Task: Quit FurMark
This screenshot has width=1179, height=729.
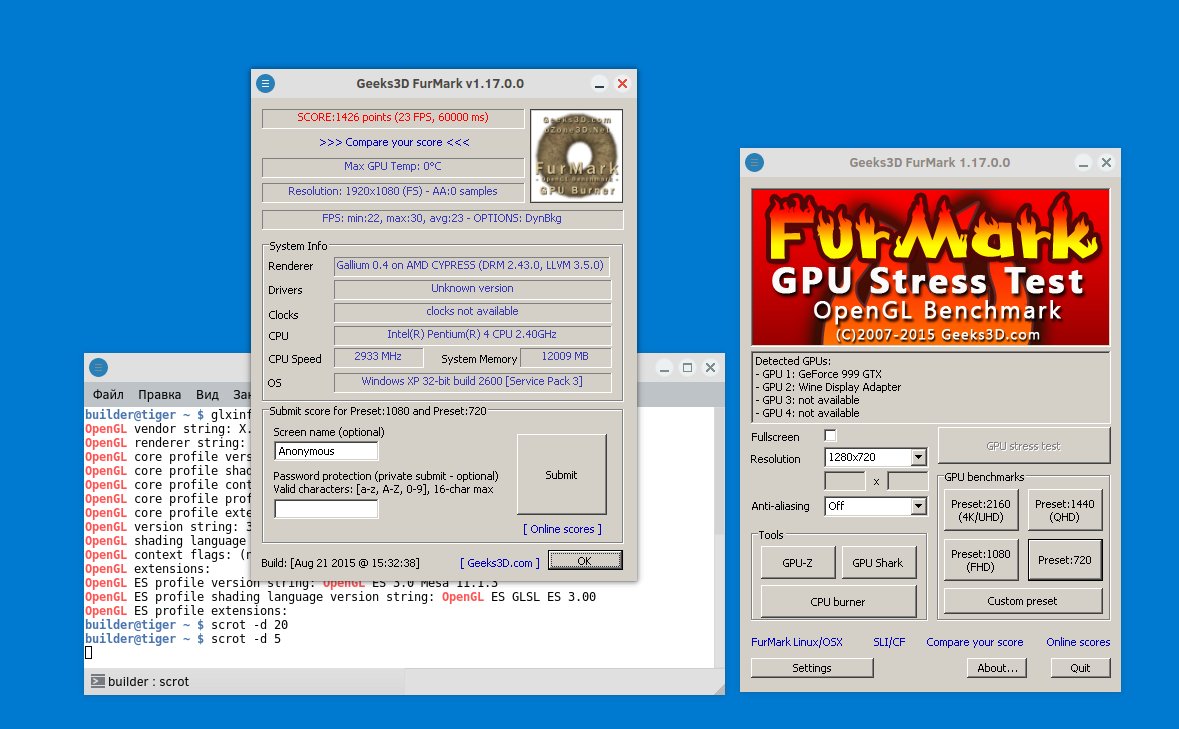Action: pyautogui.click(x=1080, y=667)
